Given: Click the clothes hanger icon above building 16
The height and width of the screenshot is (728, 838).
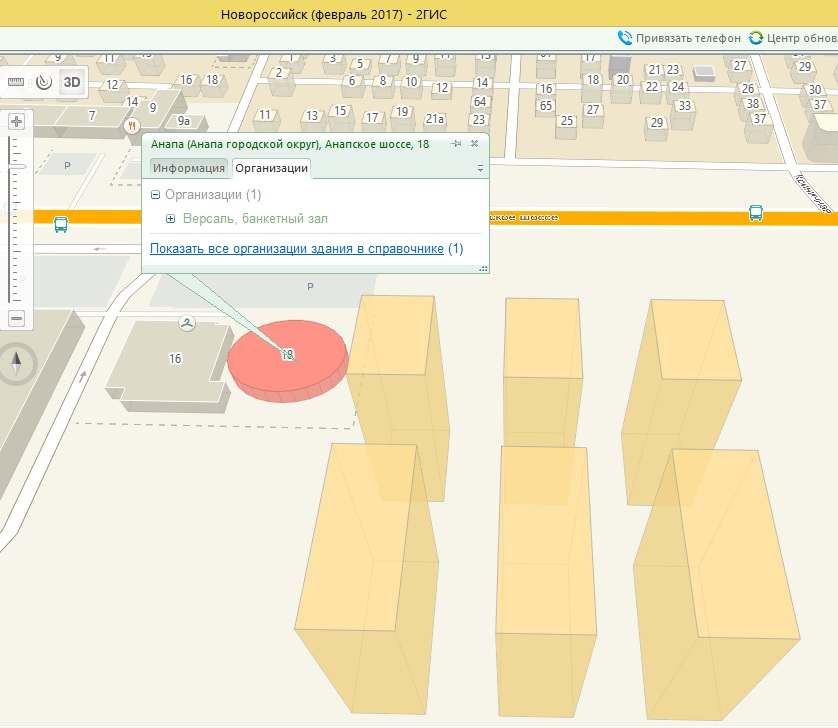Looking at the screenshot, I should pyautogui.click(x=187, y=323).
